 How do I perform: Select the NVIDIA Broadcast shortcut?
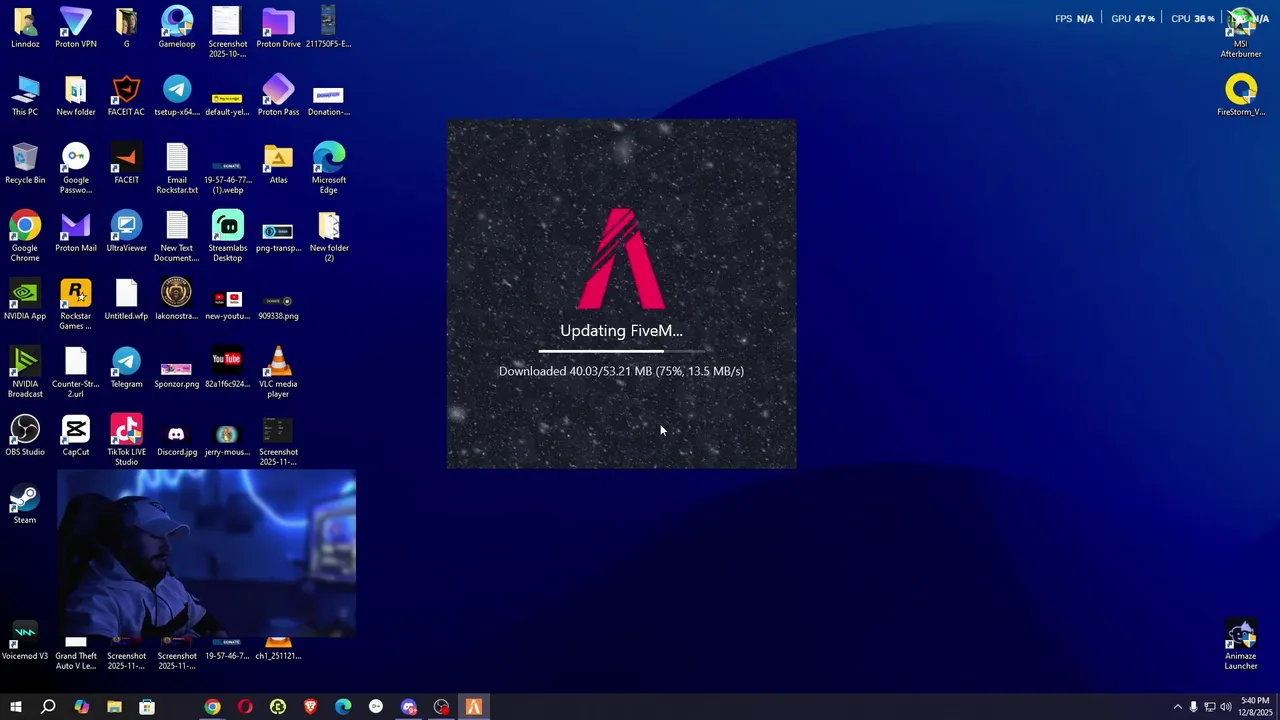[x=25, y=373]
